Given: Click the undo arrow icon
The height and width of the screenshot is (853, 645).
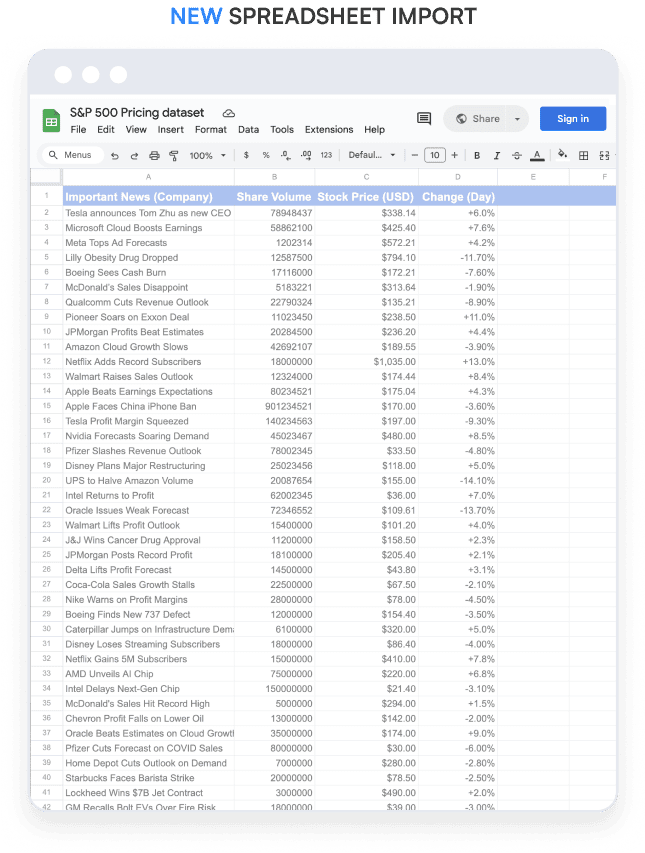Looking at the screenshot, I should 115,156.
